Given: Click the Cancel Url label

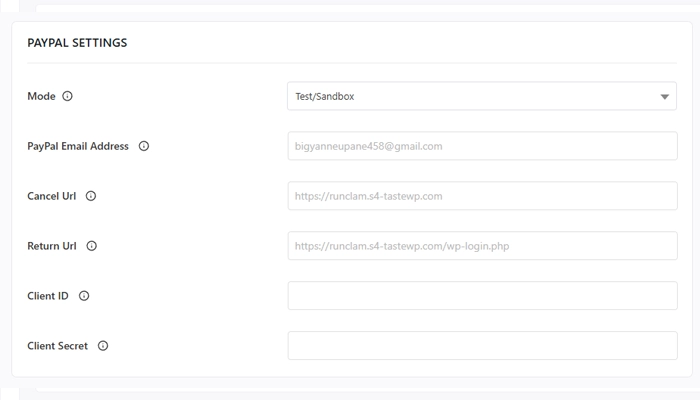Looking at the screenshot, I should pyautogui.click(x=51, y=196).
